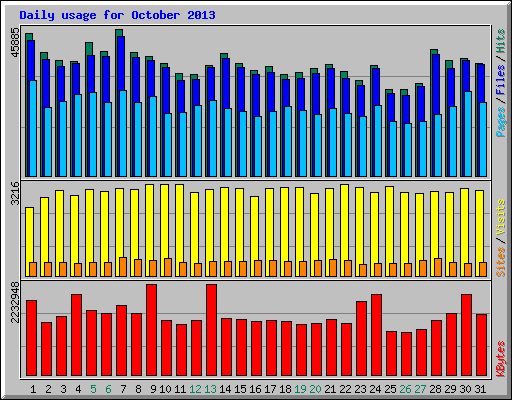The width and height of the screenshot is (512, 400).
Task: Select day label 9 on the x-axis
Action: point(153,389)
